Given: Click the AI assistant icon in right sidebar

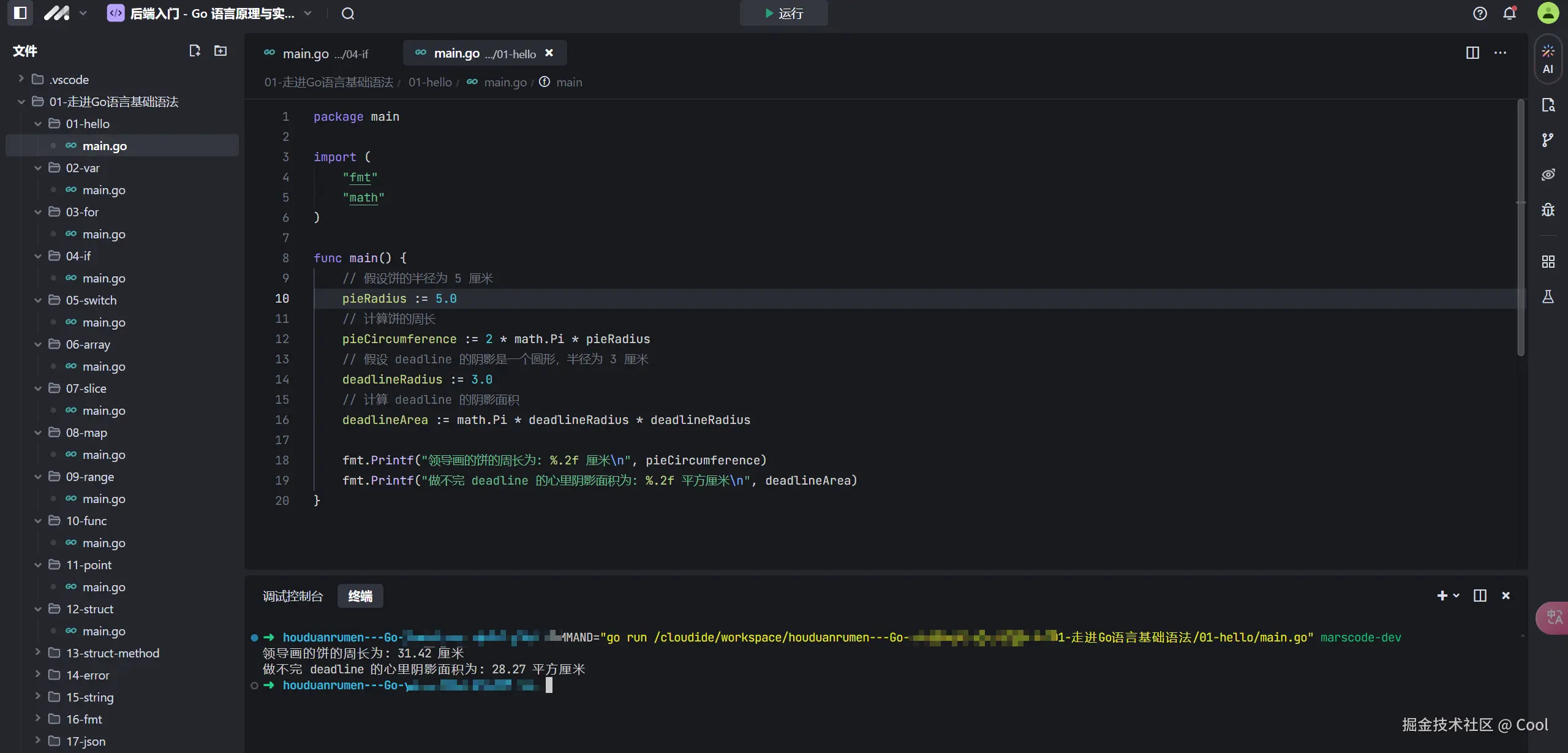Looking at the screenshot, I should (1548, 59).
